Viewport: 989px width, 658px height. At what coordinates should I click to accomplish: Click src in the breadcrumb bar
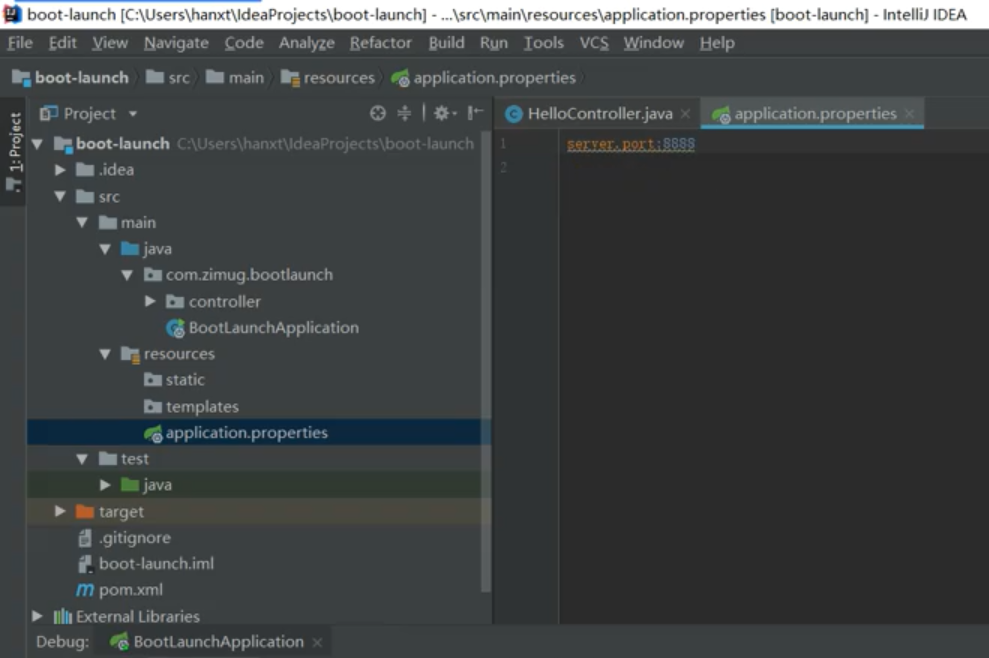coord(168,78)
